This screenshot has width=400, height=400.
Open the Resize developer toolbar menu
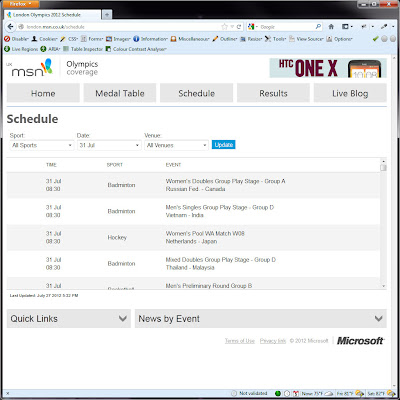(251, 39)
